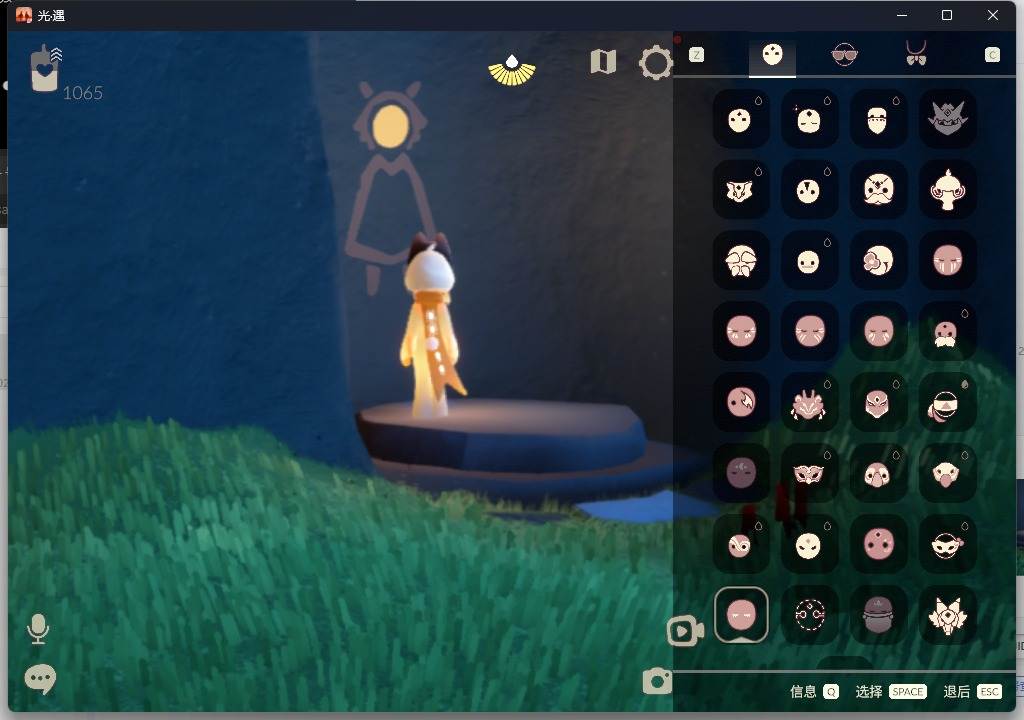Screen dimensions: 1024x720
Task: Select the bulb-topped mask with red ears
Action: point(948,189)
